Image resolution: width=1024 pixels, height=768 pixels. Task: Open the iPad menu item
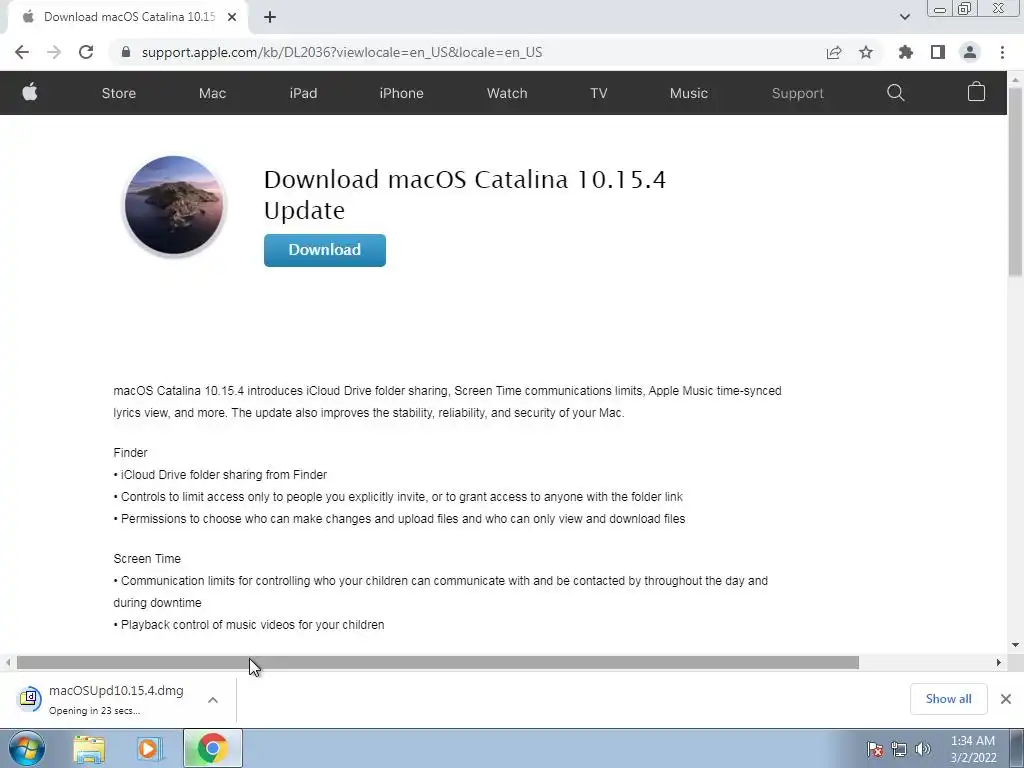tap(303, 93)
